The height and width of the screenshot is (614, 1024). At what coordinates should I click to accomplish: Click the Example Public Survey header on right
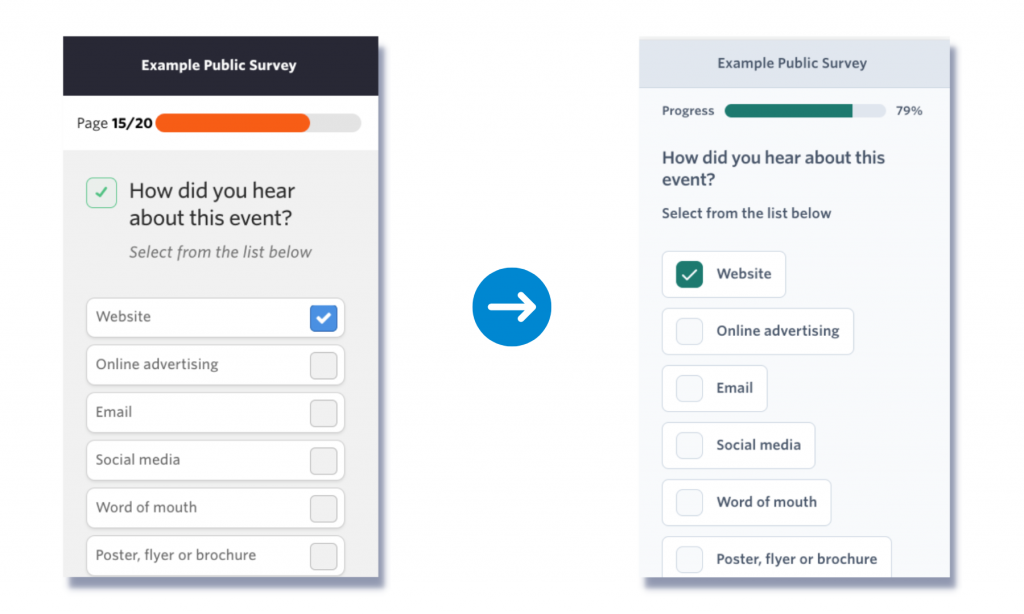(792, 62)
